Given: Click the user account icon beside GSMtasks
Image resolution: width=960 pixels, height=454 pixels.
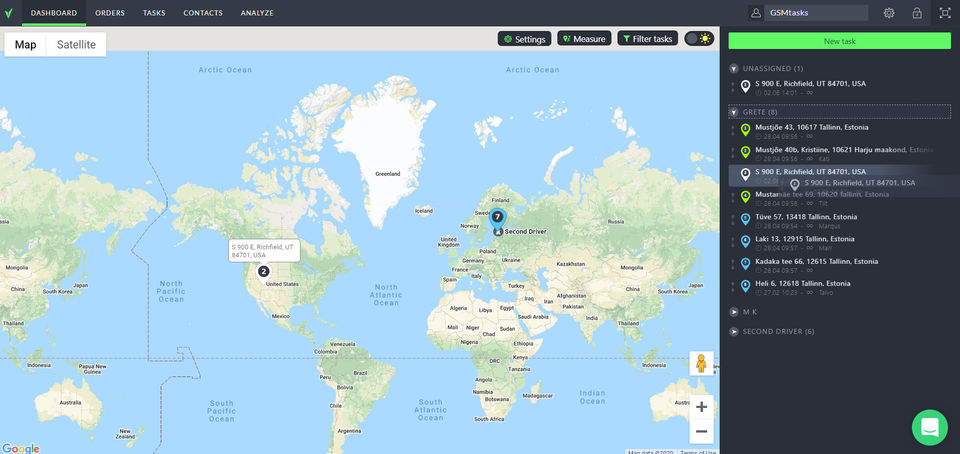Looking at the screenshot, I should coord(756,13).
